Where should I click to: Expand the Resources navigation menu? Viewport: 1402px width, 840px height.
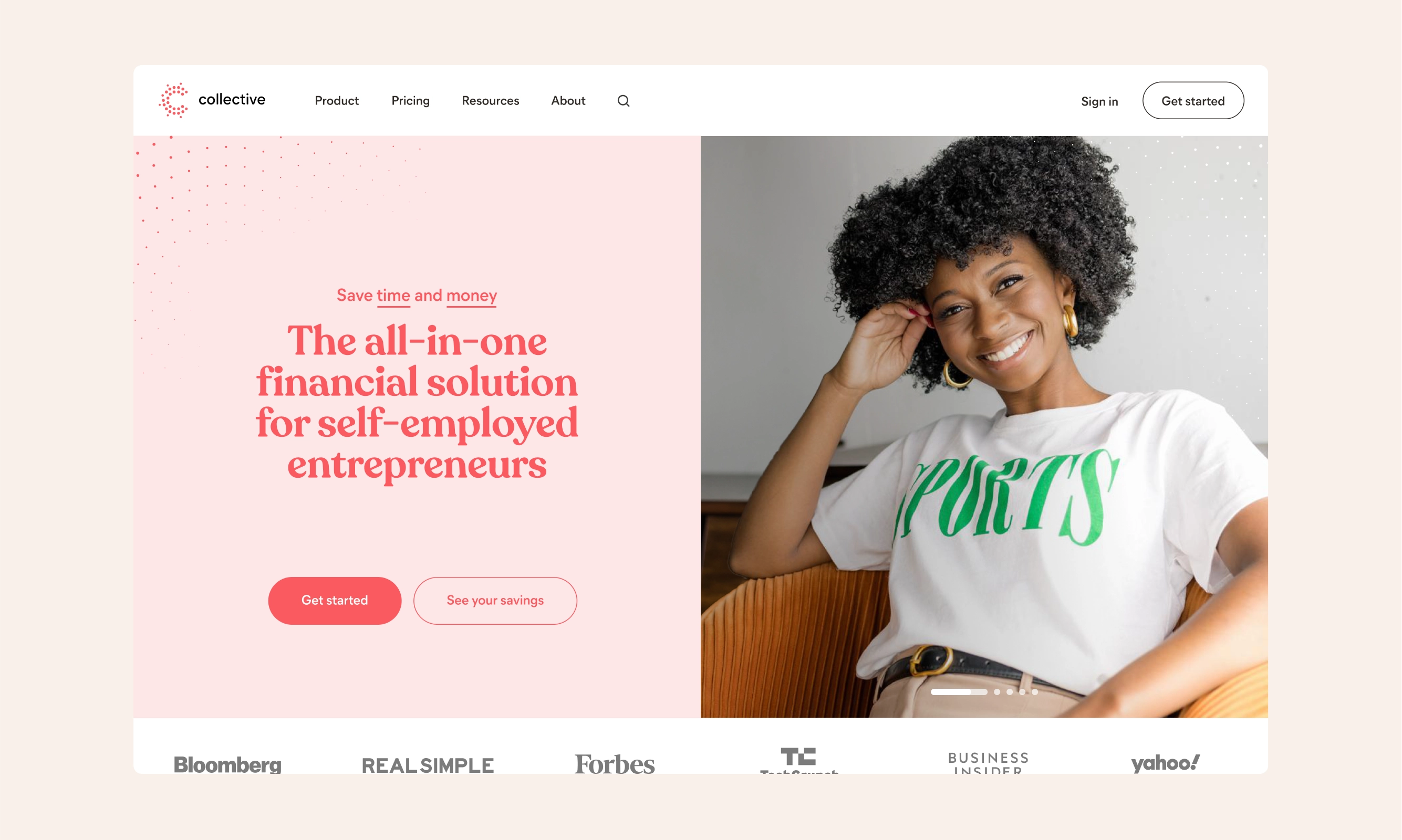coord(491,101)
